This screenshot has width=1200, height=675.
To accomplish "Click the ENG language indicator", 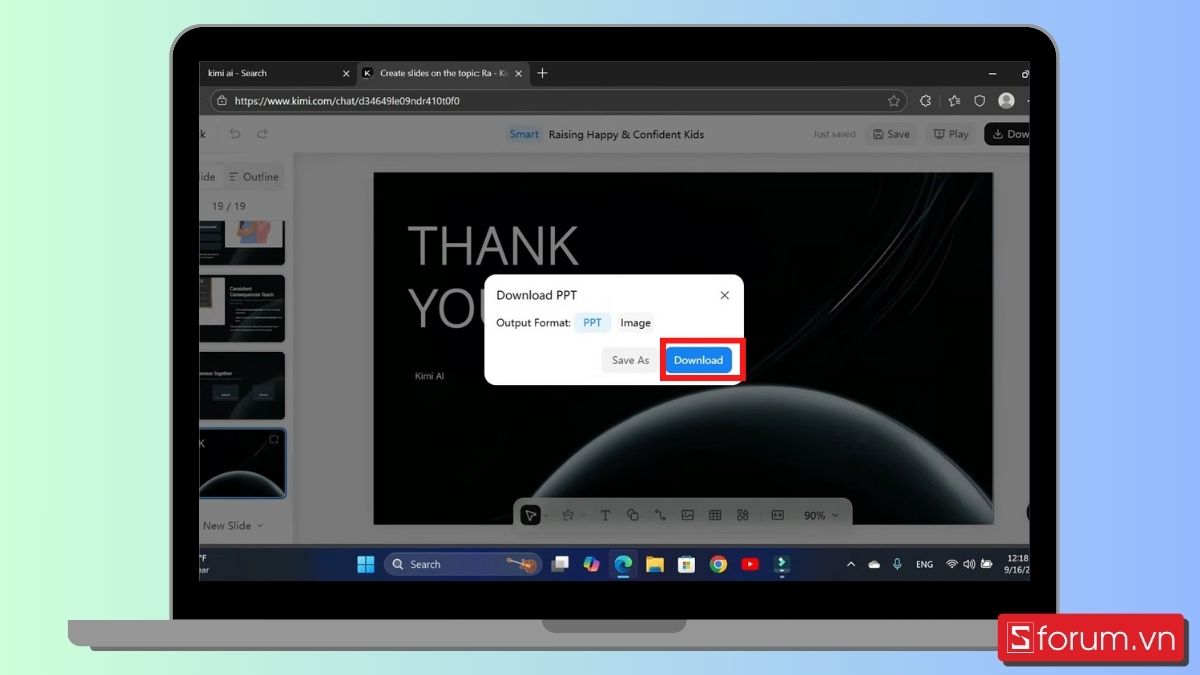I will [x=925, y=564].
